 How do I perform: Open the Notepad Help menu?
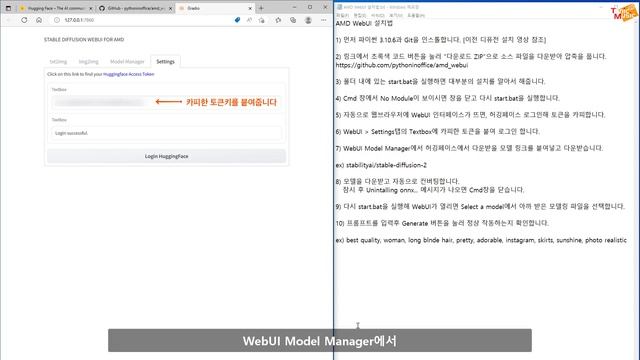tap(416, 15)
